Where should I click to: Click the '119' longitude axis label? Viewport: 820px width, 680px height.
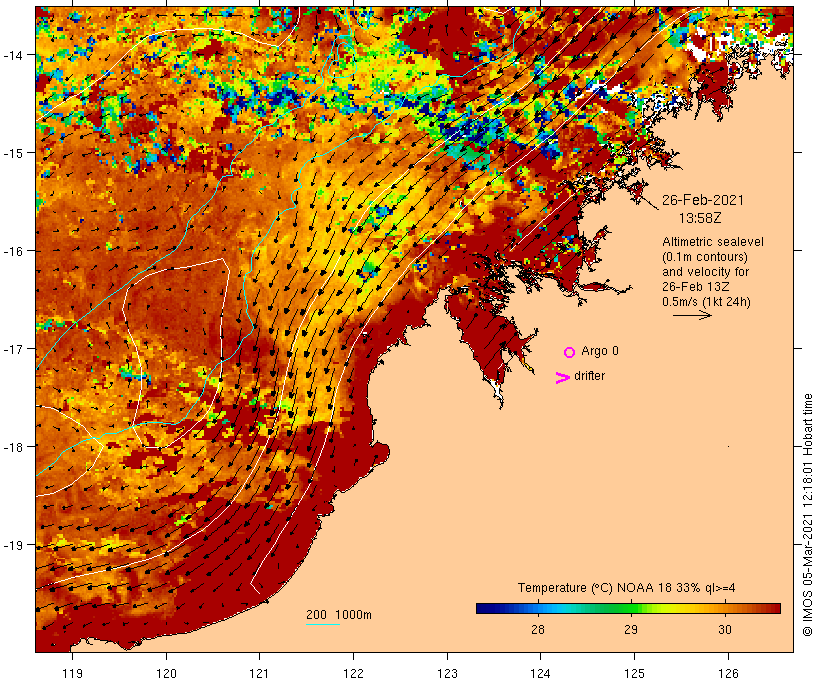click(72, 673)
